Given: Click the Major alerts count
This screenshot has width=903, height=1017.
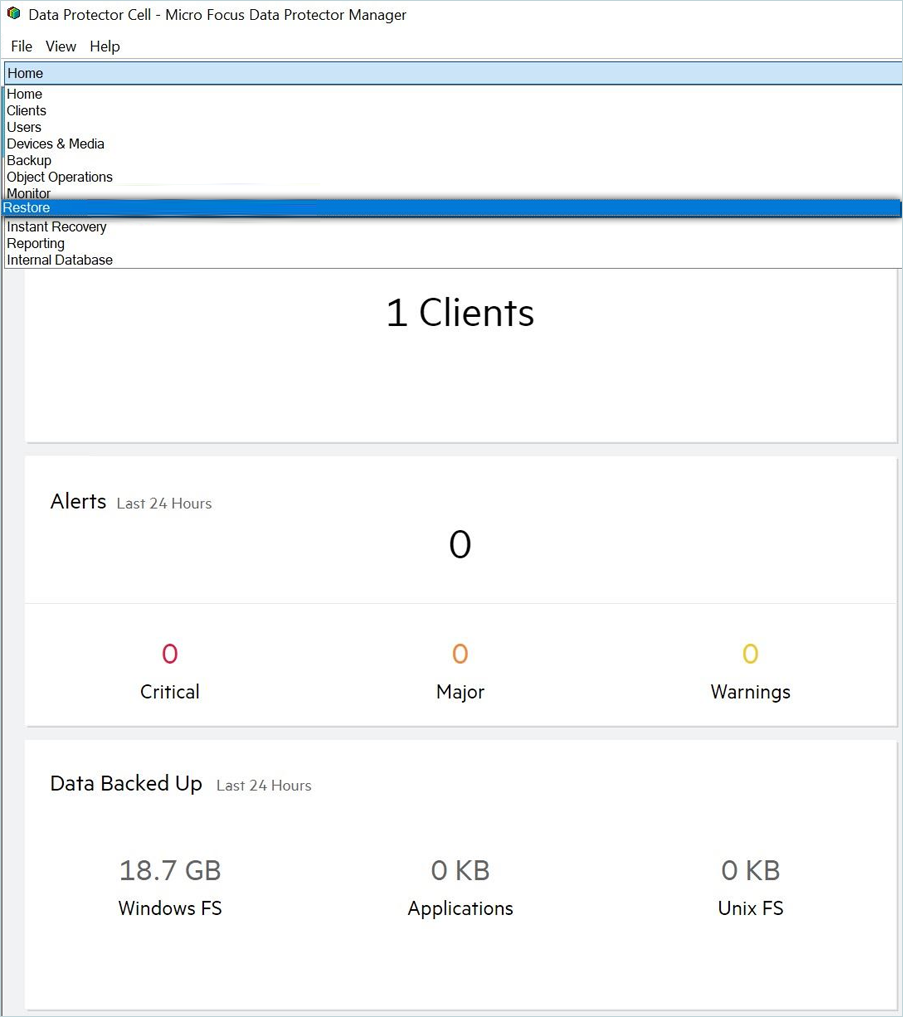Looking at the screenshot, I should [460, 654].
